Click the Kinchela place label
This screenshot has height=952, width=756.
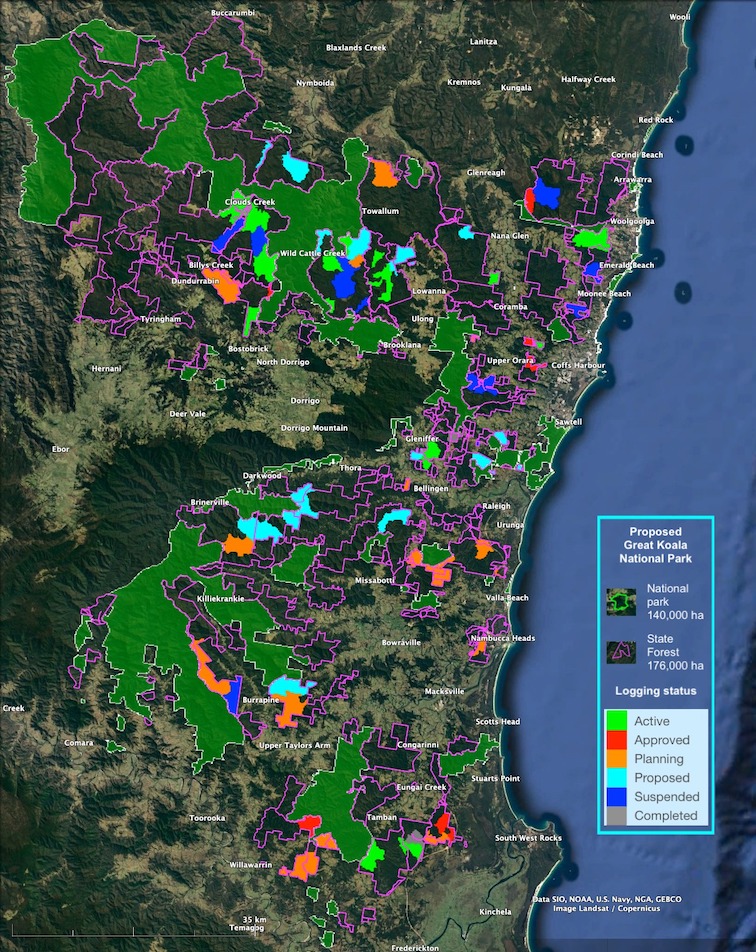pyautogui.click(x=495, y=912)
